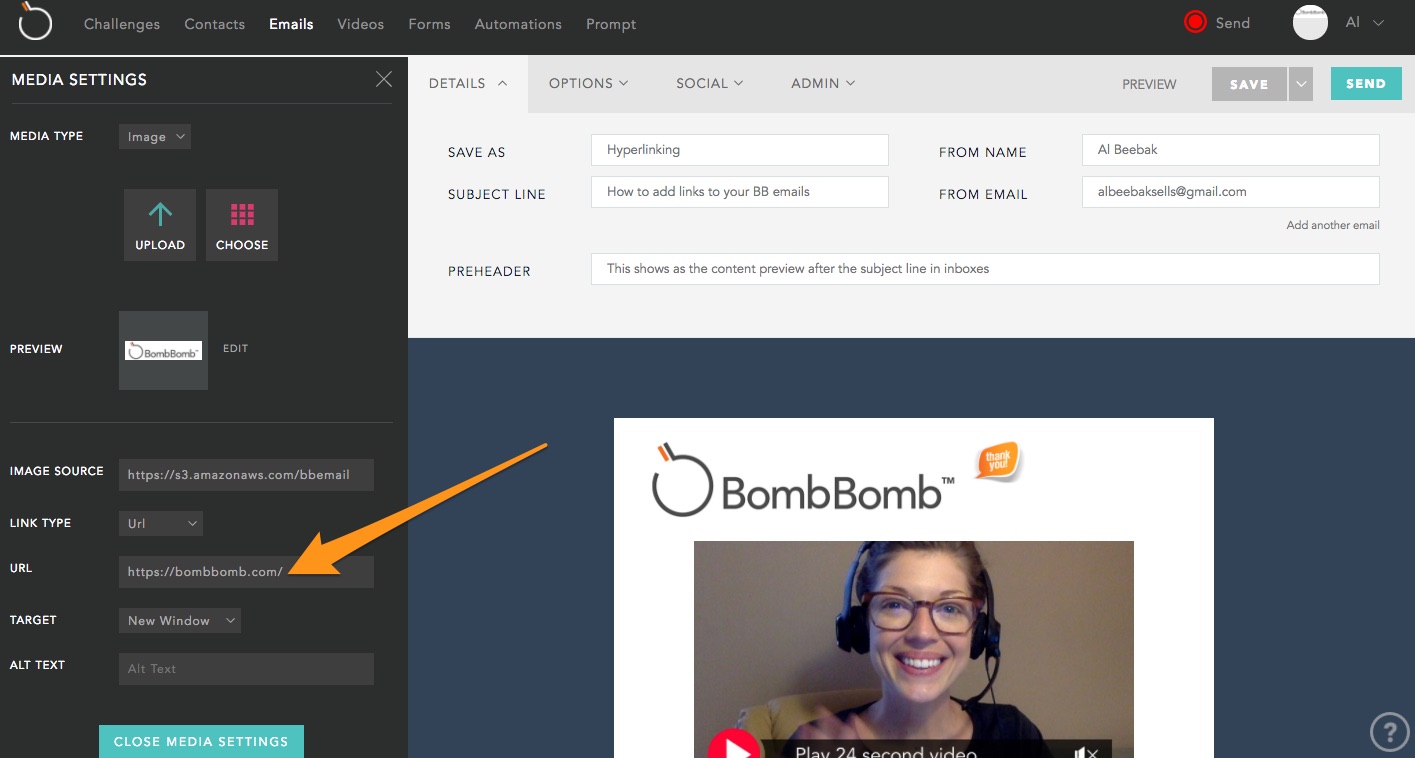
Task: Click the BombBomb logo image in email
Action: (x=803, y=479)
